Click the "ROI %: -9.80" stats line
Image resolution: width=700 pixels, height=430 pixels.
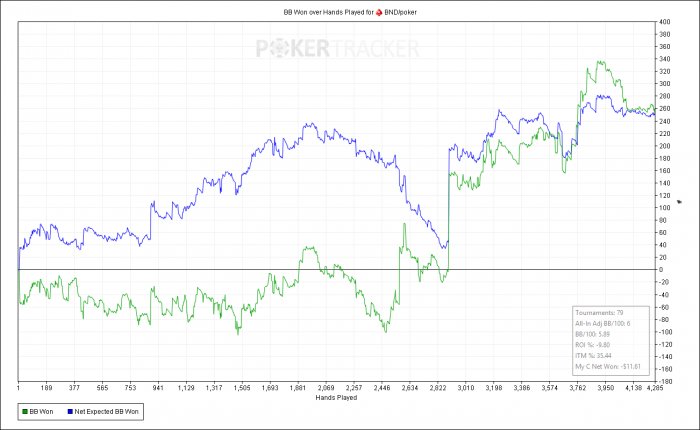[x=592, y=345]
